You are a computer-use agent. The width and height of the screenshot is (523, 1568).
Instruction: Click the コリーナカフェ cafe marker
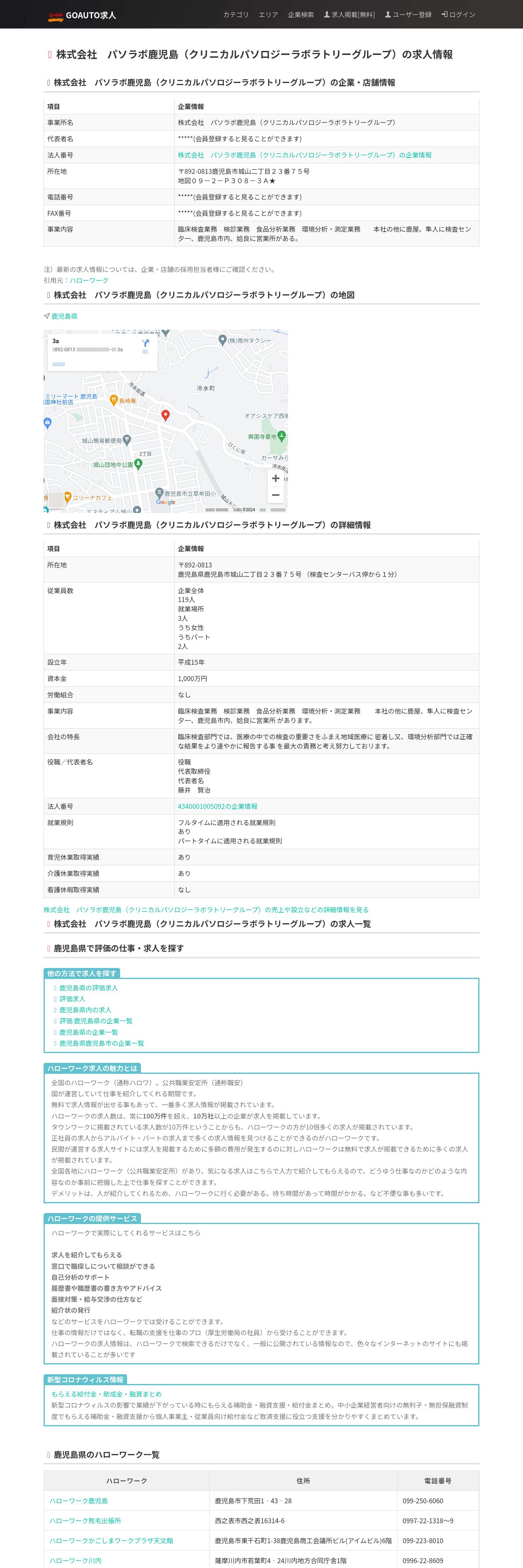[x=68, y=497]
